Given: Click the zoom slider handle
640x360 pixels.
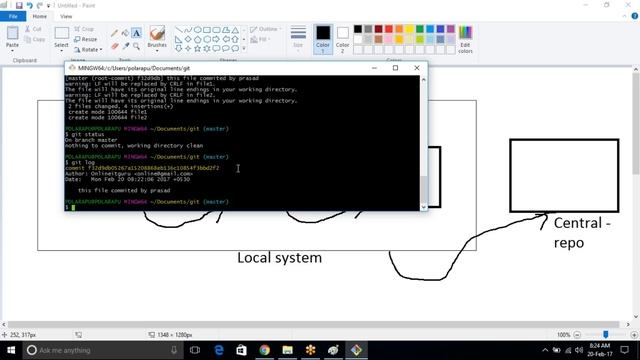Looking at the screenshot, I should pyautogui.click(x=606, y=335).
